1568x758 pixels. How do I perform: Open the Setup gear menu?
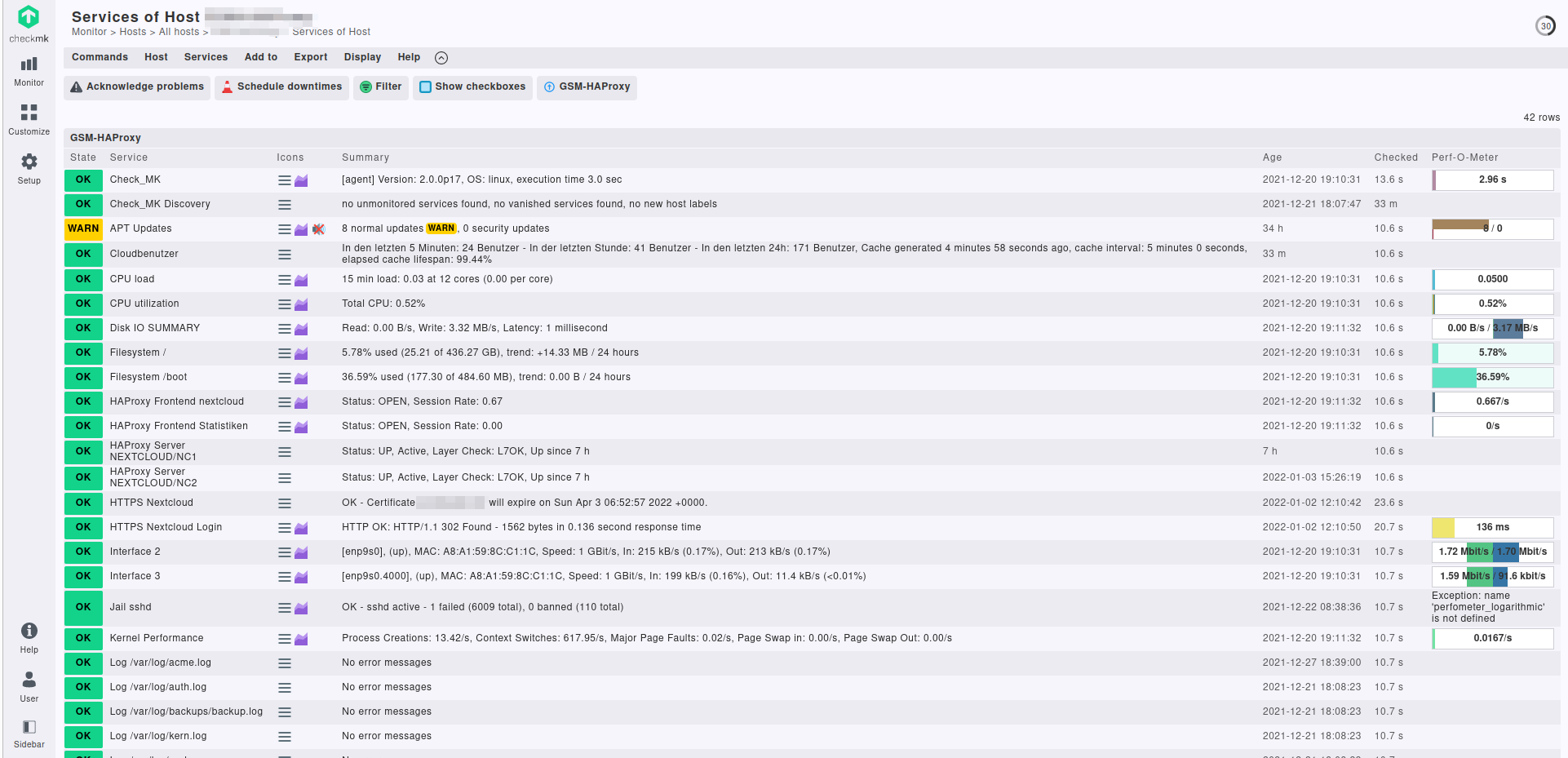pyautogui.click(x=29, y=169)
